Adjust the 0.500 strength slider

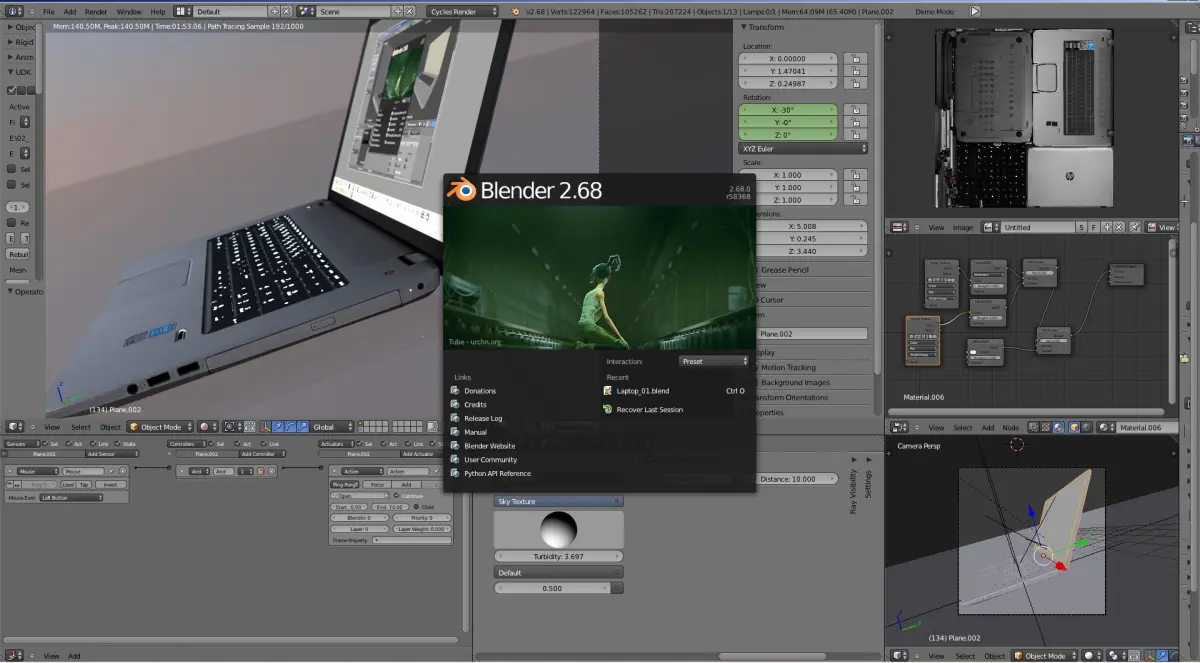[x=551, y=588]
